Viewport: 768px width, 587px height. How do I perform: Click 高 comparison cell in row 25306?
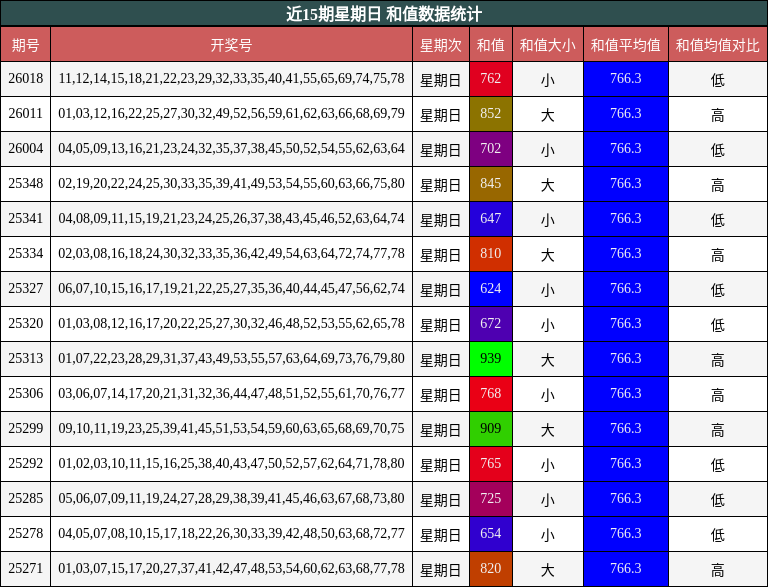(718, 394)
